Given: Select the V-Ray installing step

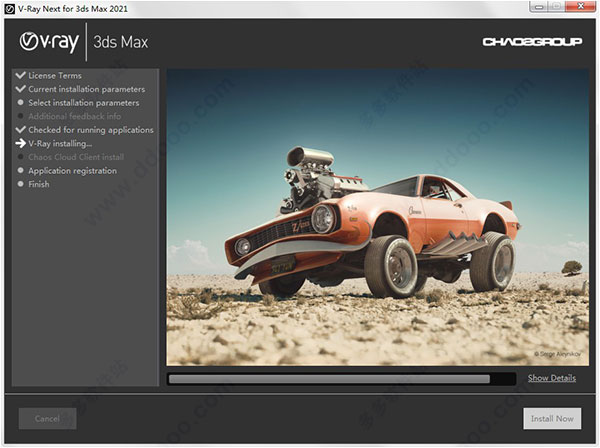Looking at the screenshot, I should pyautogui.click(x=60, y=144).
